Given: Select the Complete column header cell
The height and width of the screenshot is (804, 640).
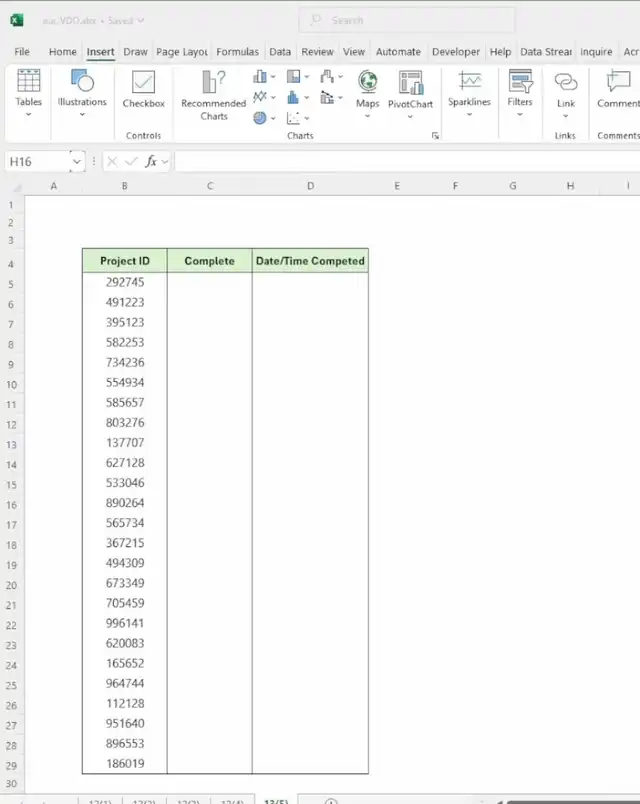Looking at the screenshot, I should [x=209, y=261].
